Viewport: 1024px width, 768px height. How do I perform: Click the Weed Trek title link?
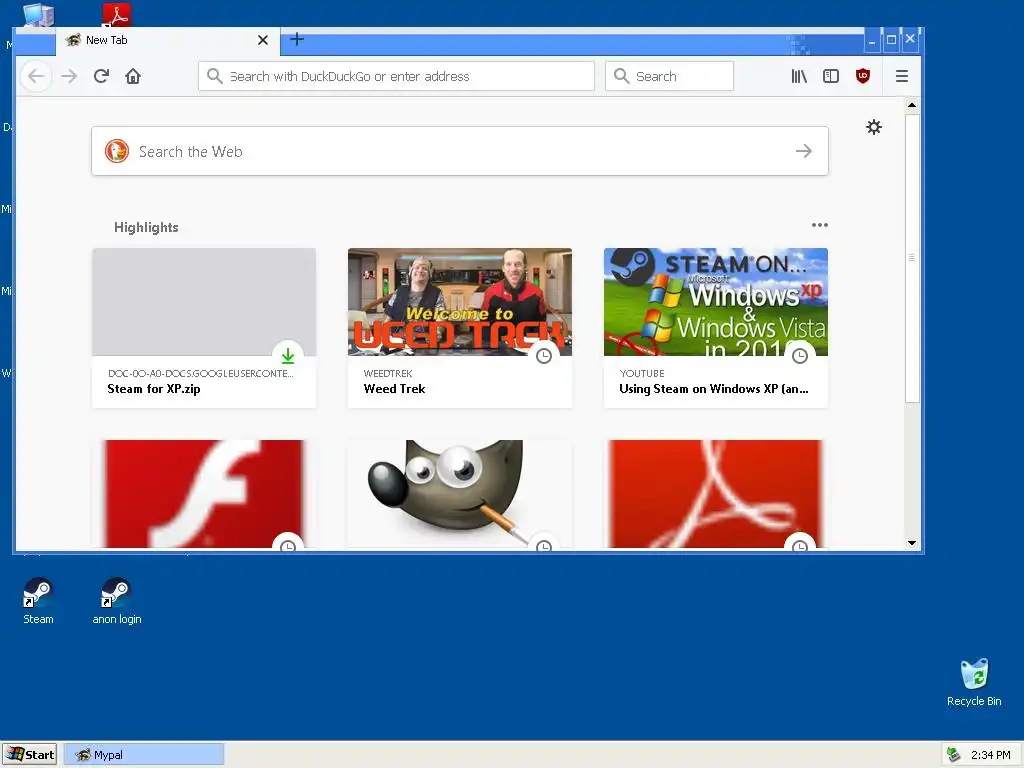[x=394, y=389]
